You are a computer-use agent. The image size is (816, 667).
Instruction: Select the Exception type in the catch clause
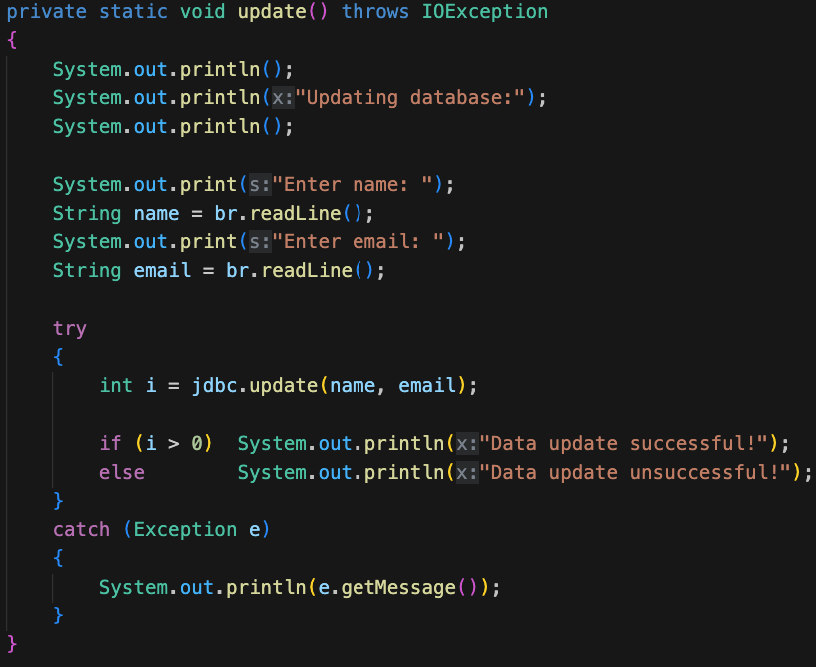coord(184,529)
